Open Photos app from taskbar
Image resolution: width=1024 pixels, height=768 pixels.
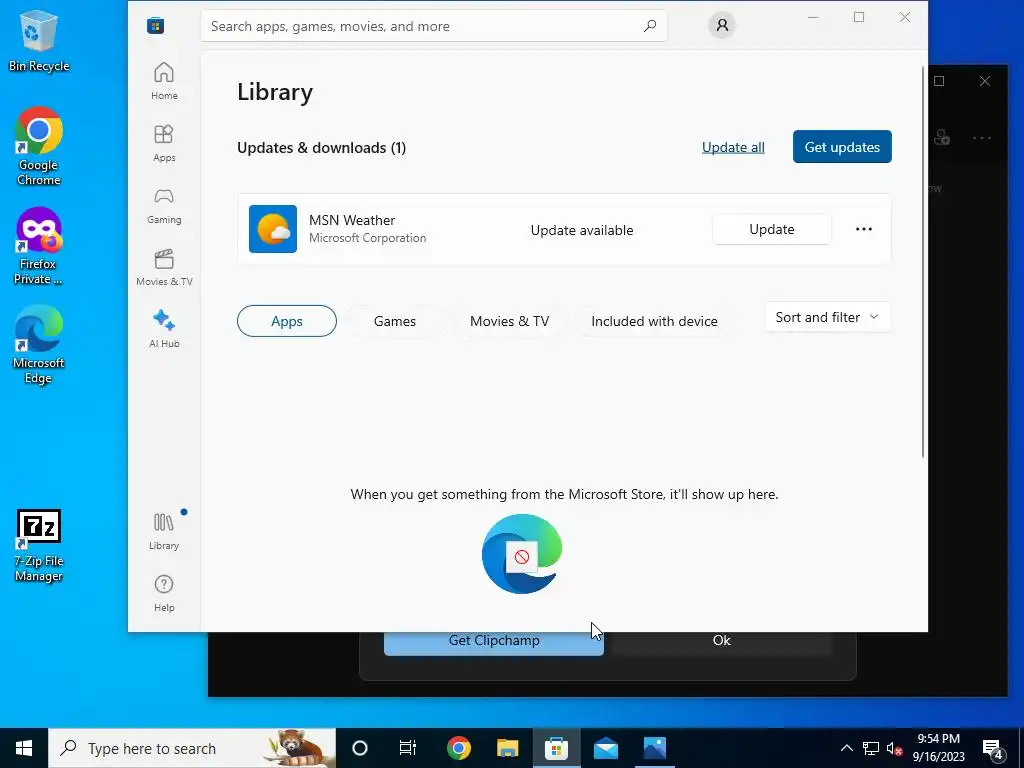coord(654,748)
